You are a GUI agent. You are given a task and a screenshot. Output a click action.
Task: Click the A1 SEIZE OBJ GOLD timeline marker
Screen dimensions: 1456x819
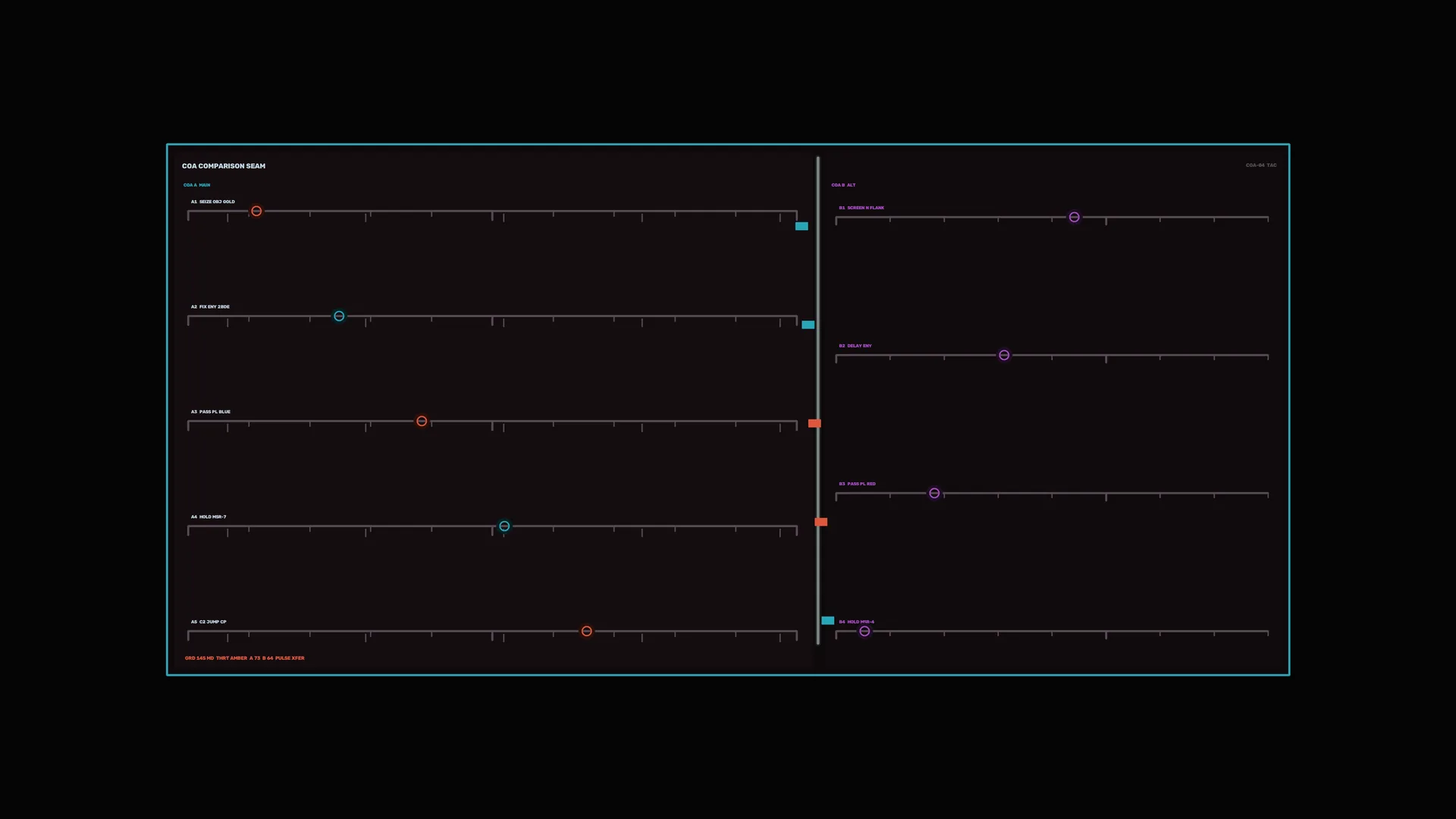pyautogui.click(x=256, y=211)
